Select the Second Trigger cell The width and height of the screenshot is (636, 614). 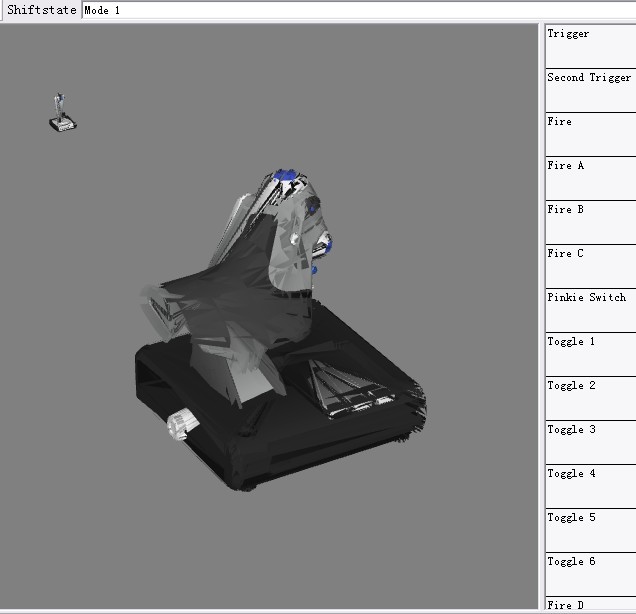pyautogui.click(x=590, y=90)
